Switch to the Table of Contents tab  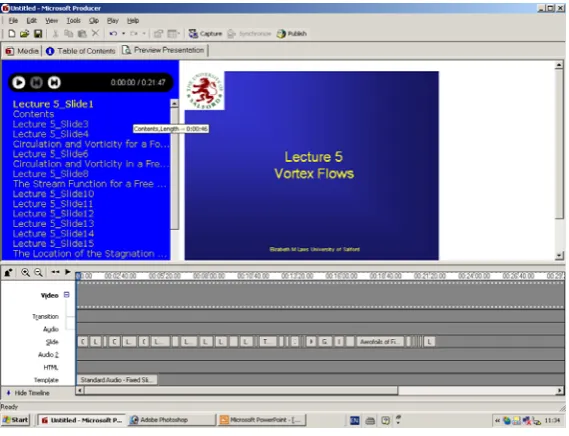click(x=81, y=51)
